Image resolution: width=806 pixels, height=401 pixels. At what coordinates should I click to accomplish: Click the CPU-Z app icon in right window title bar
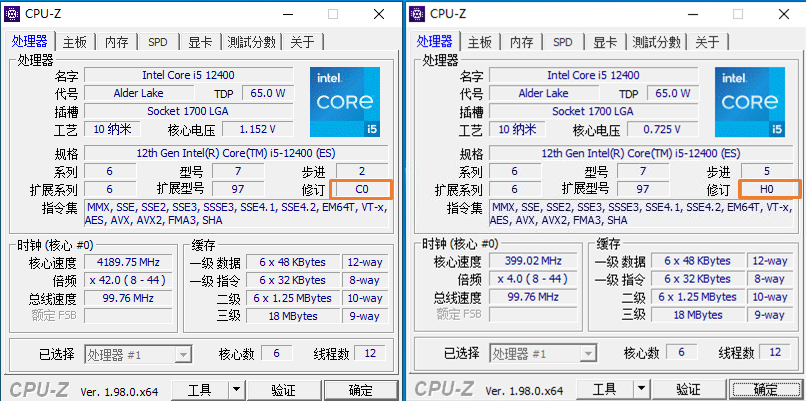pyautogui.click(x=418, y=14)
